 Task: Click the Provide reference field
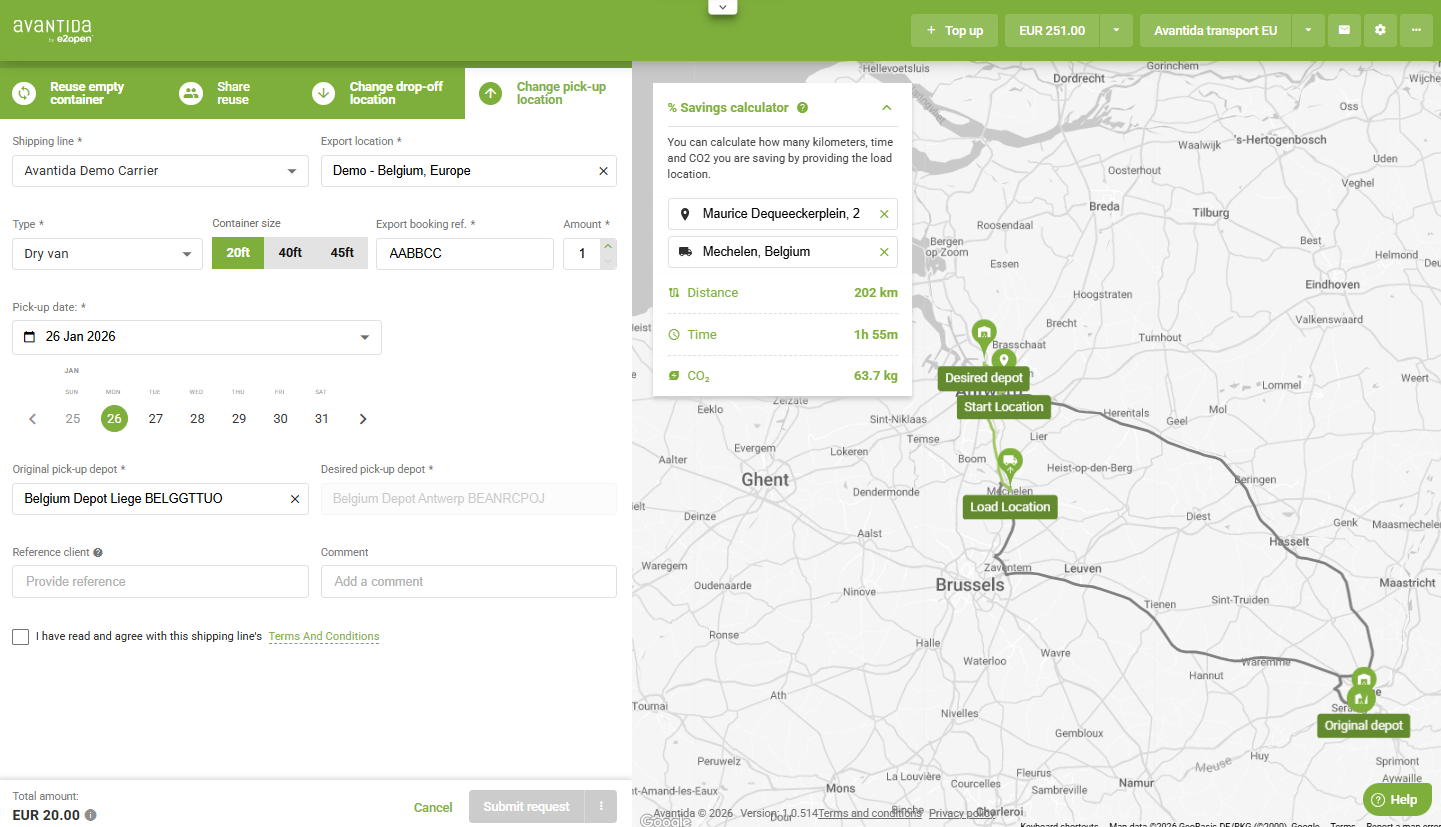click(x=160, y=582)
